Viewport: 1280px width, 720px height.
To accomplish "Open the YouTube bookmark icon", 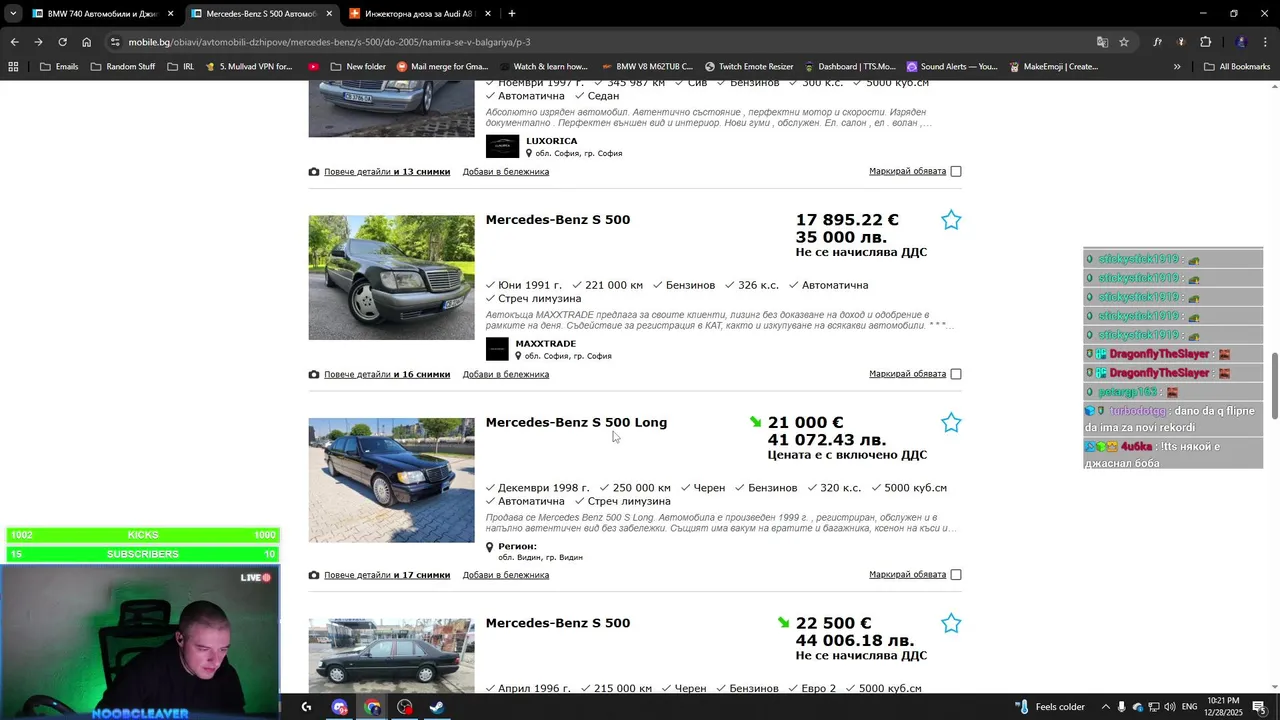I will click(314, 67).
